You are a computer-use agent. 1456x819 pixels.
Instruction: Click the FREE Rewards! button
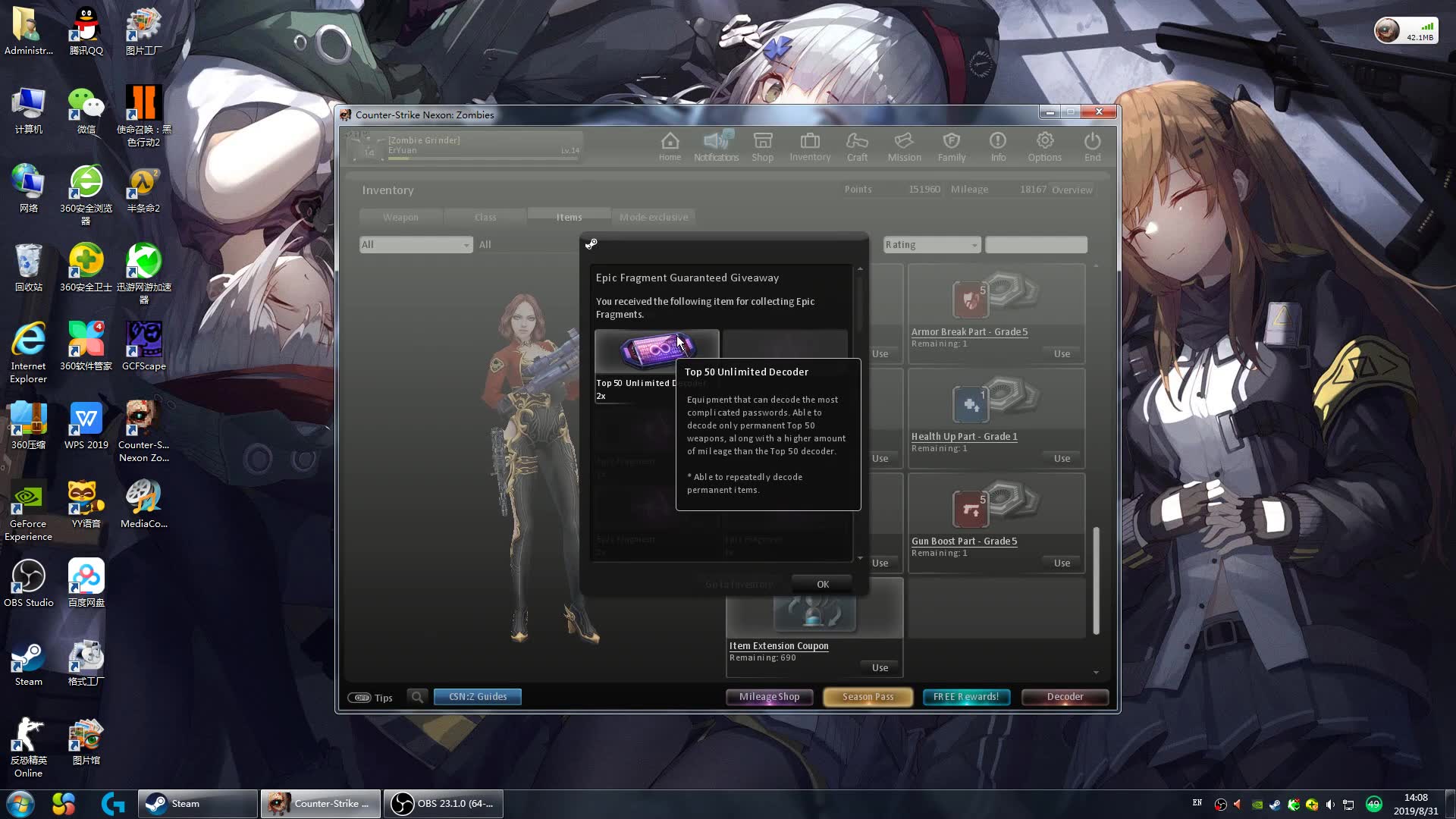[965, 697]
